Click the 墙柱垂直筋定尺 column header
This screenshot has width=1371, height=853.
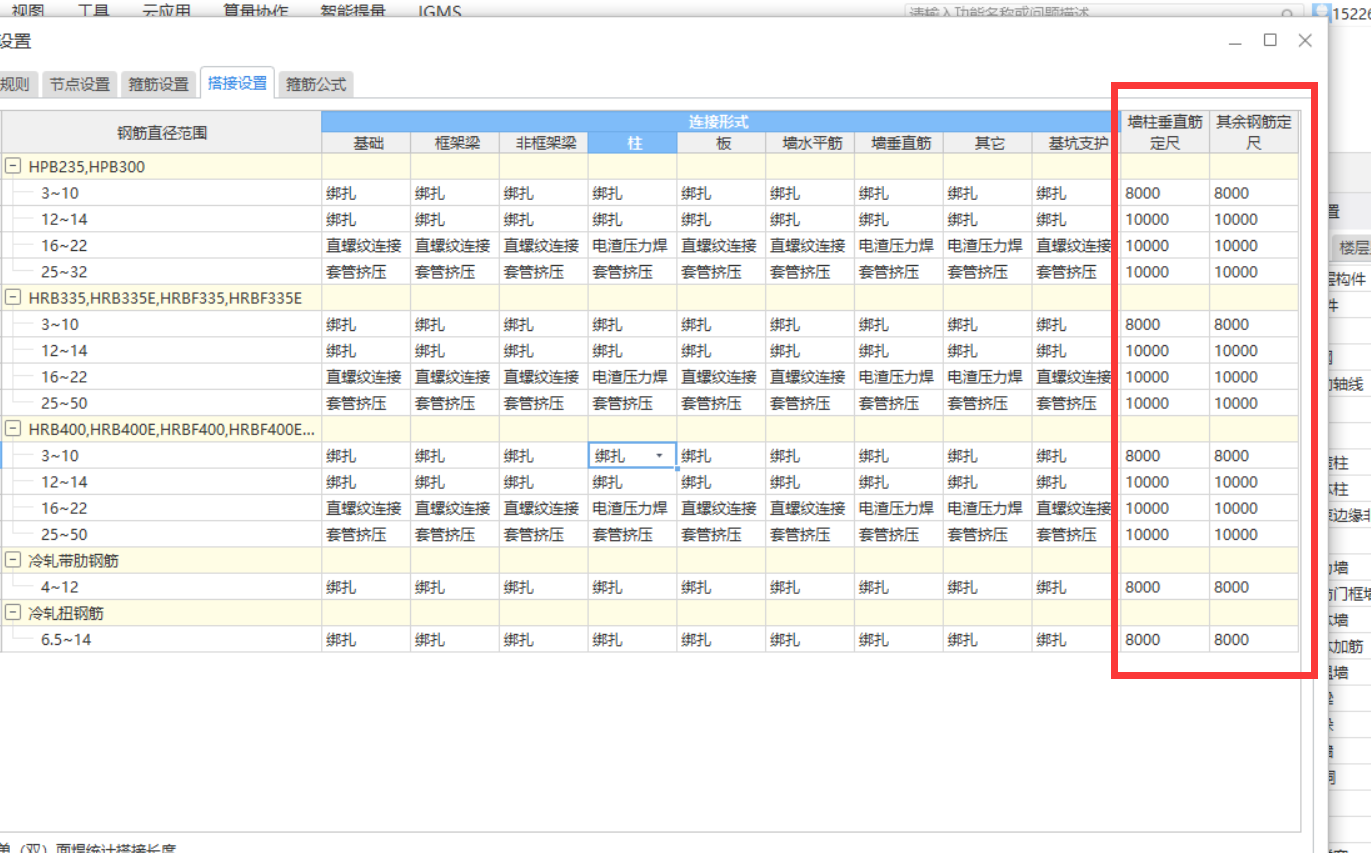1165,132
